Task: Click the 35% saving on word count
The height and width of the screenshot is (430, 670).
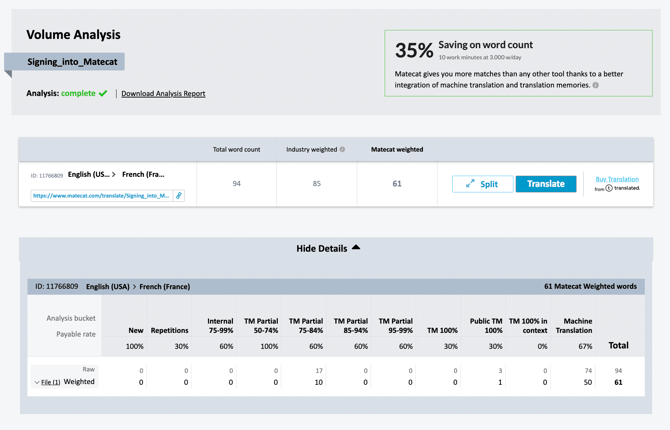Action: click(414, 50)
